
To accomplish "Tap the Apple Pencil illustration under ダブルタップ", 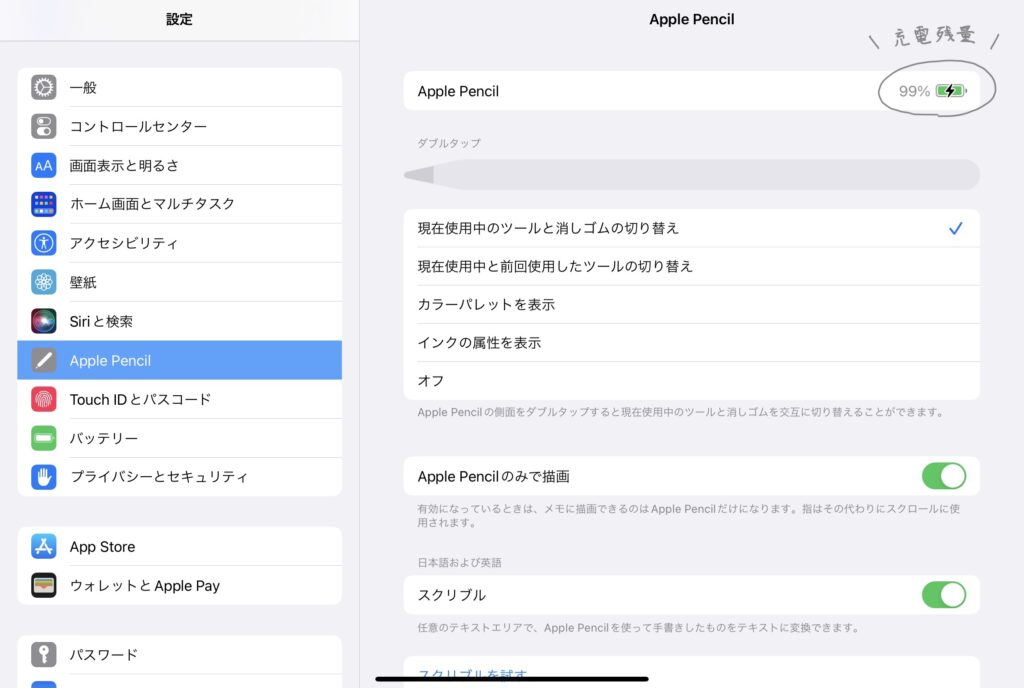I will pyautogui.click(x=692, y=175).
